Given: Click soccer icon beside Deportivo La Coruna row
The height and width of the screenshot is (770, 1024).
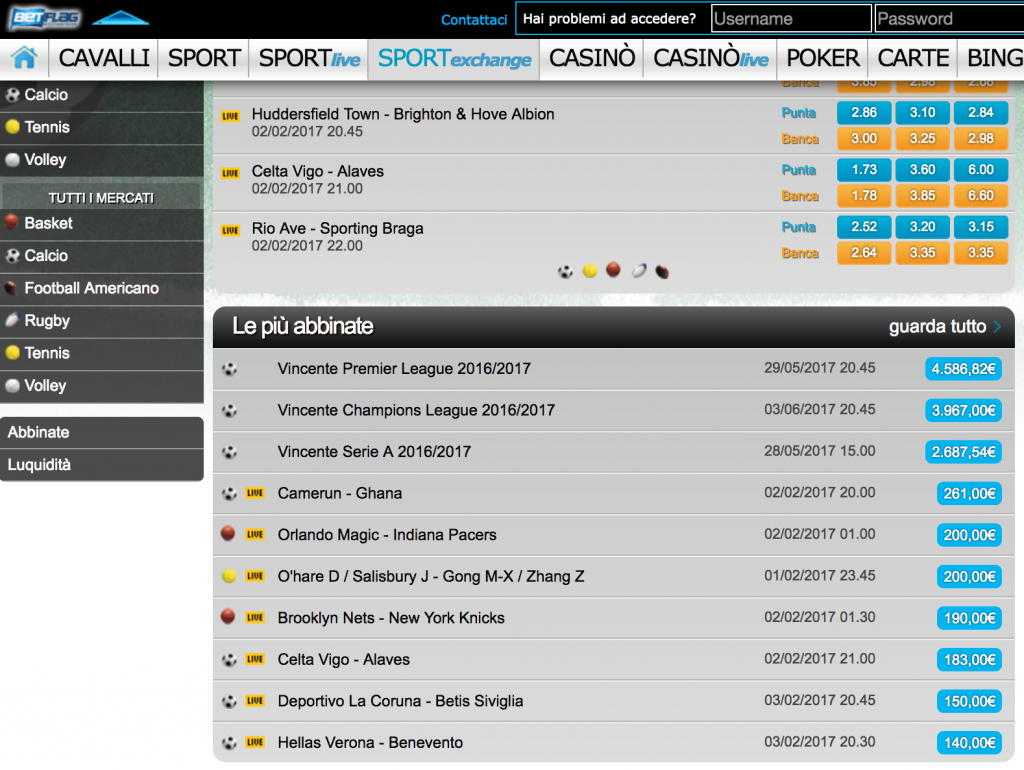Looking at the screenshot, I should click(x=229, y=701).
